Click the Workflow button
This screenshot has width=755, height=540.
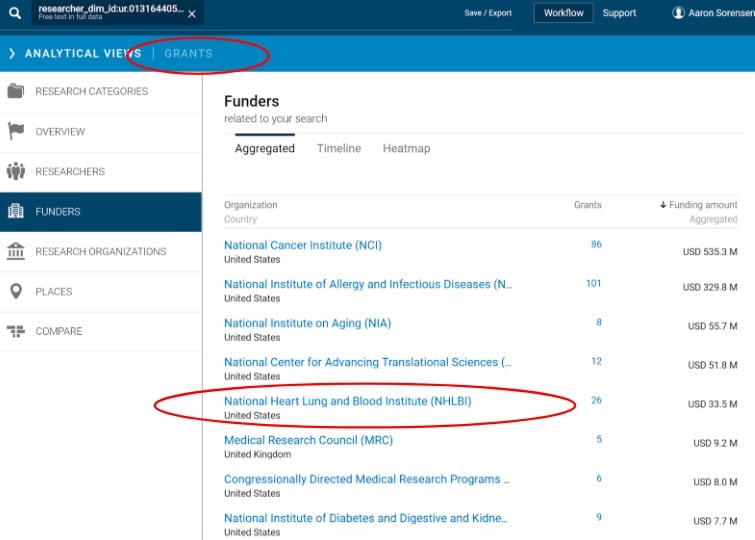coord(563,13)
